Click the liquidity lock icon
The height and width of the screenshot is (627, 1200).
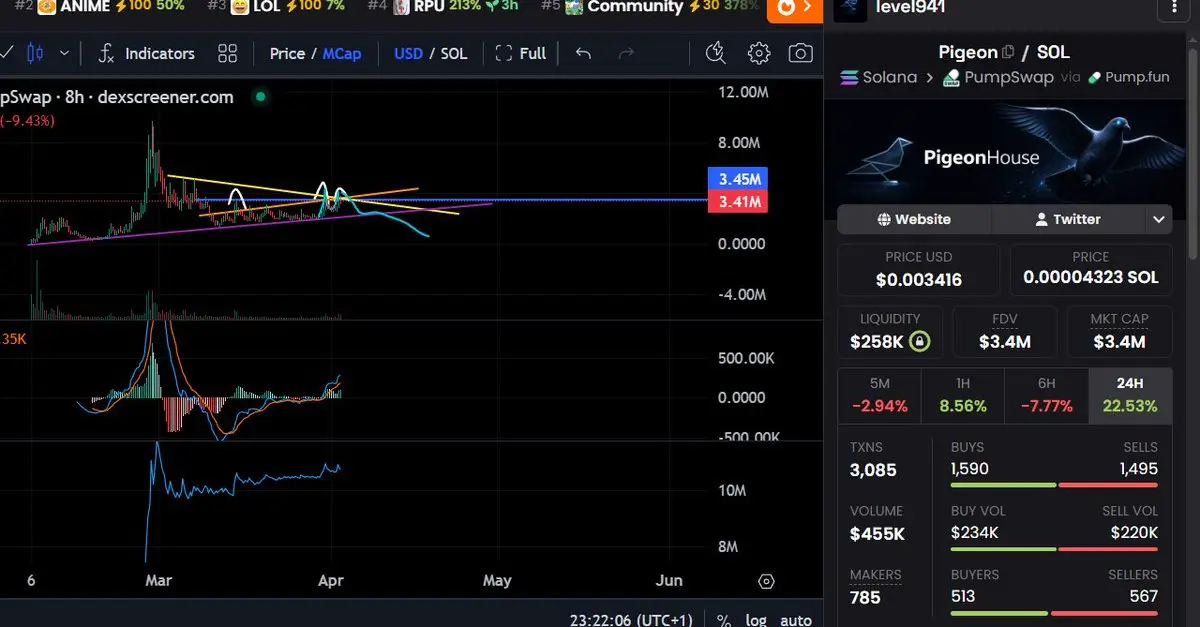tap(920, 342)
